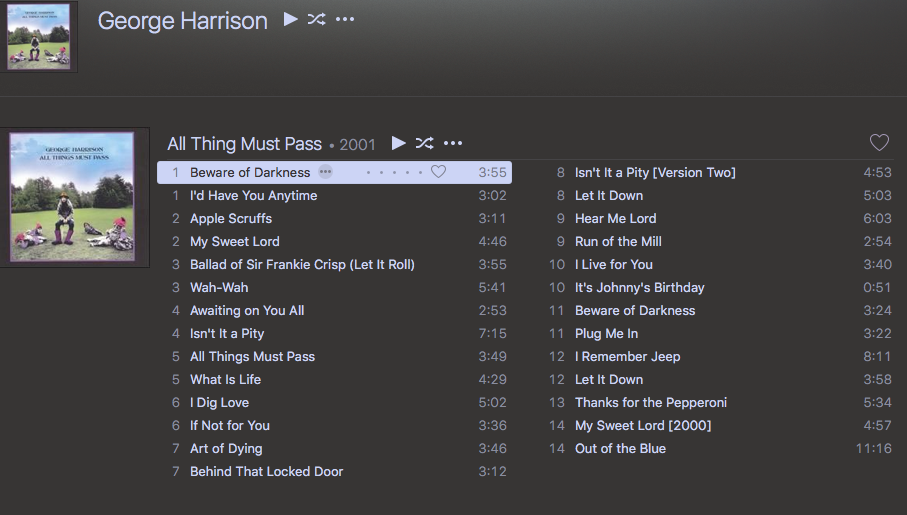Select the track Hear Me Lord
Image resolution: width=907 pixels, height=515 pixels.
[719, 219]
